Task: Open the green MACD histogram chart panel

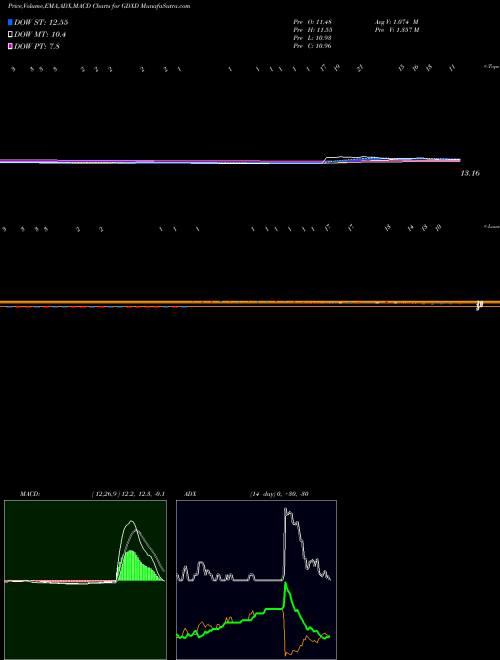Action: (85, 580)
